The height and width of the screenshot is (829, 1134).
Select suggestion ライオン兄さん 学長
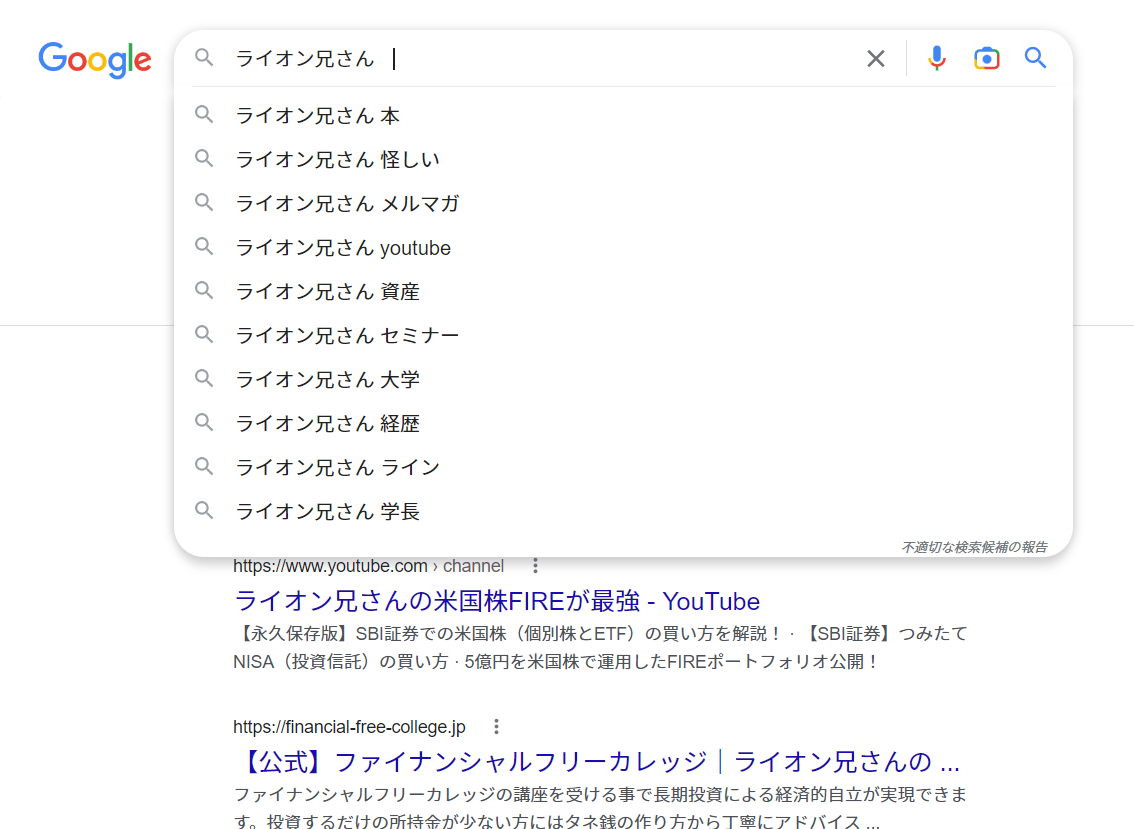coord(623,511)
